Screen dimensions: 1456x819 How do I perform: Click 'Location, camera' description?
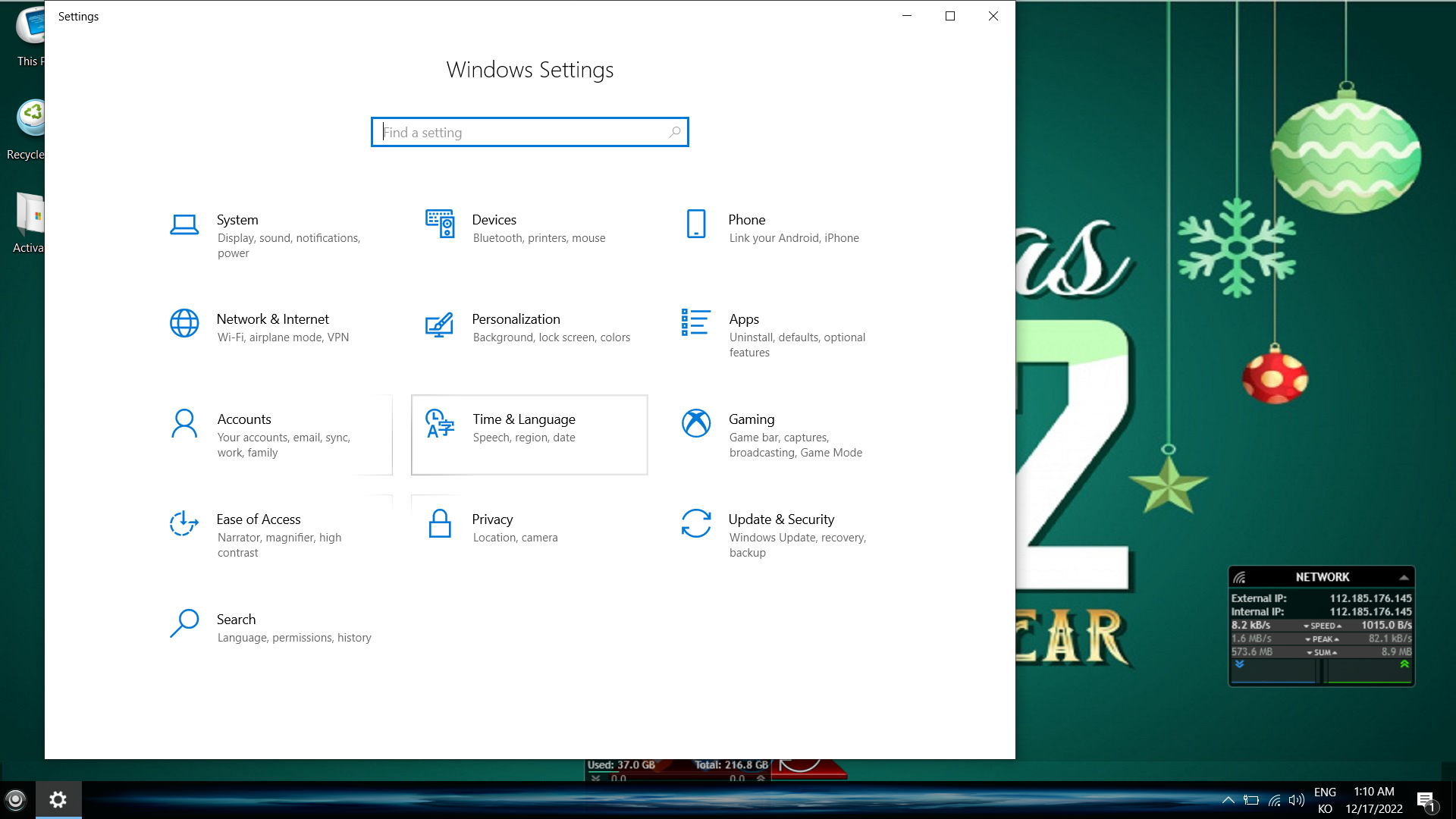coord(515,538)
